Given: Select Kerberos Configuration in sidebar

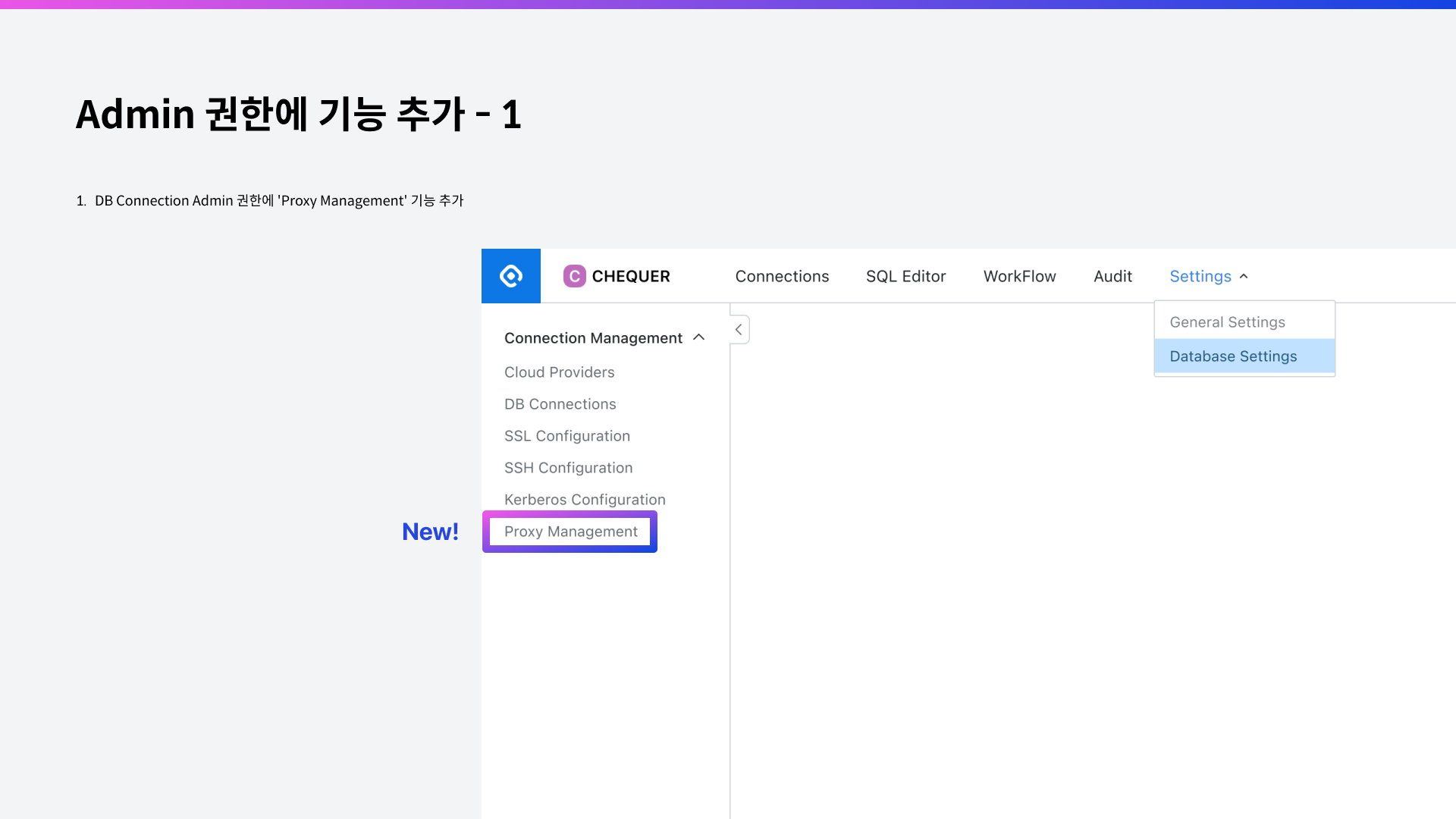Looking at the screenshot, I should click(x=585, y=500).
